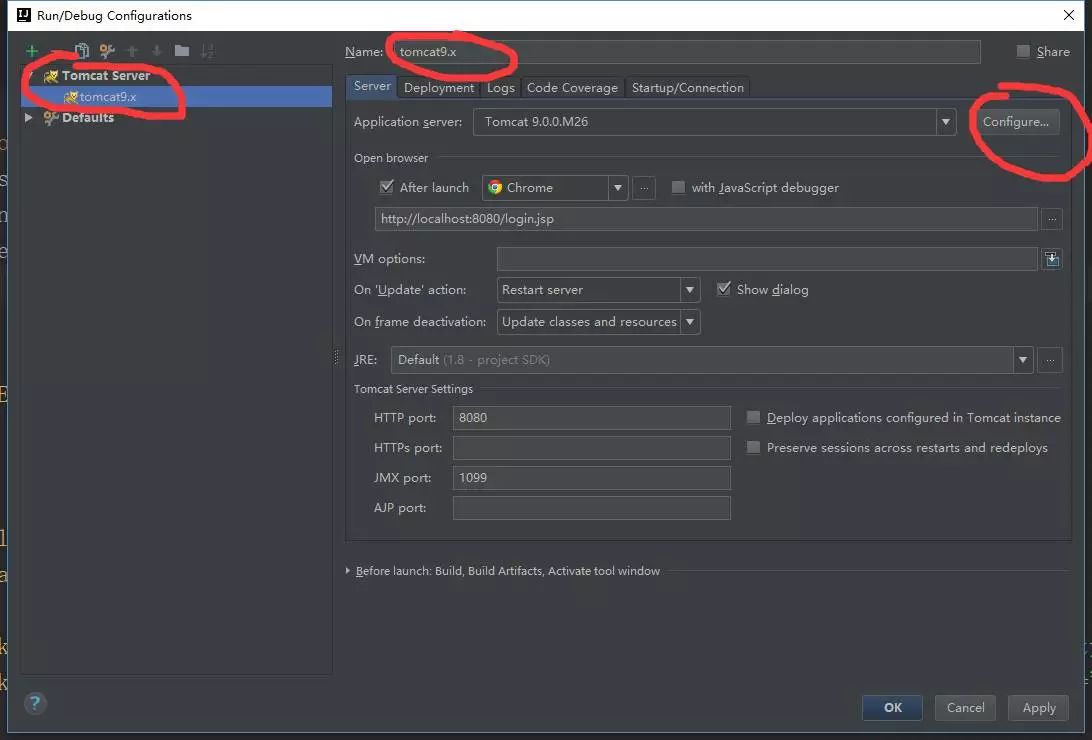Open the On frame deactivation dropdown
1092x740 pixels.
click(x=689, y=322)
